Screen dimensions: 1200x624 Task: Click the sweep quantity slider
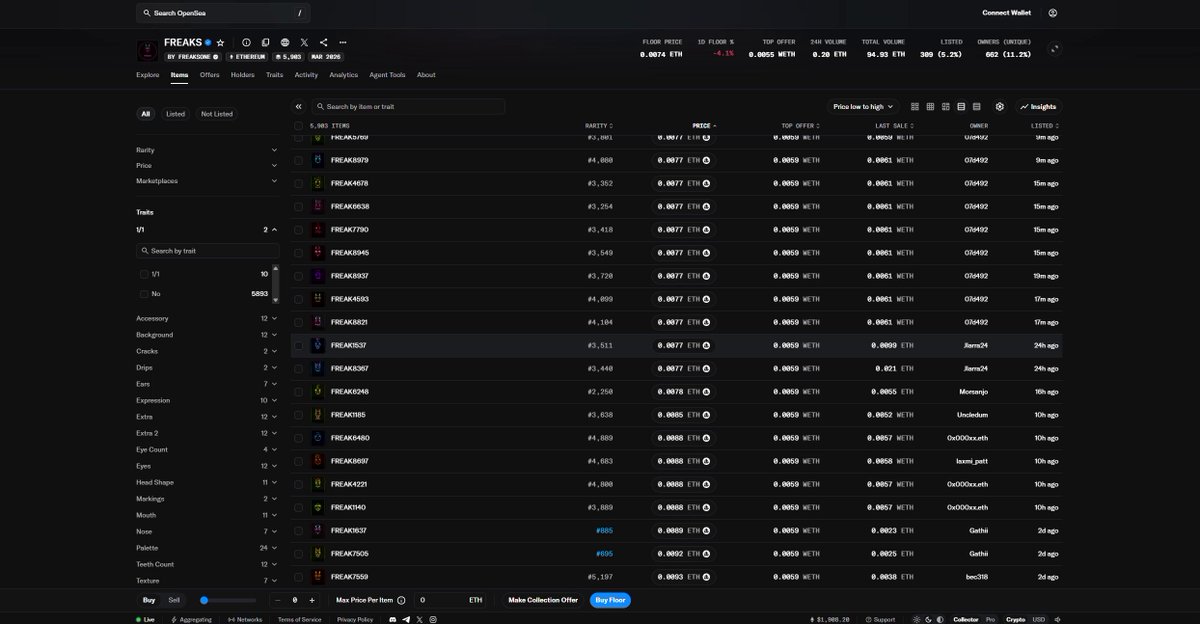click(230, 600)
